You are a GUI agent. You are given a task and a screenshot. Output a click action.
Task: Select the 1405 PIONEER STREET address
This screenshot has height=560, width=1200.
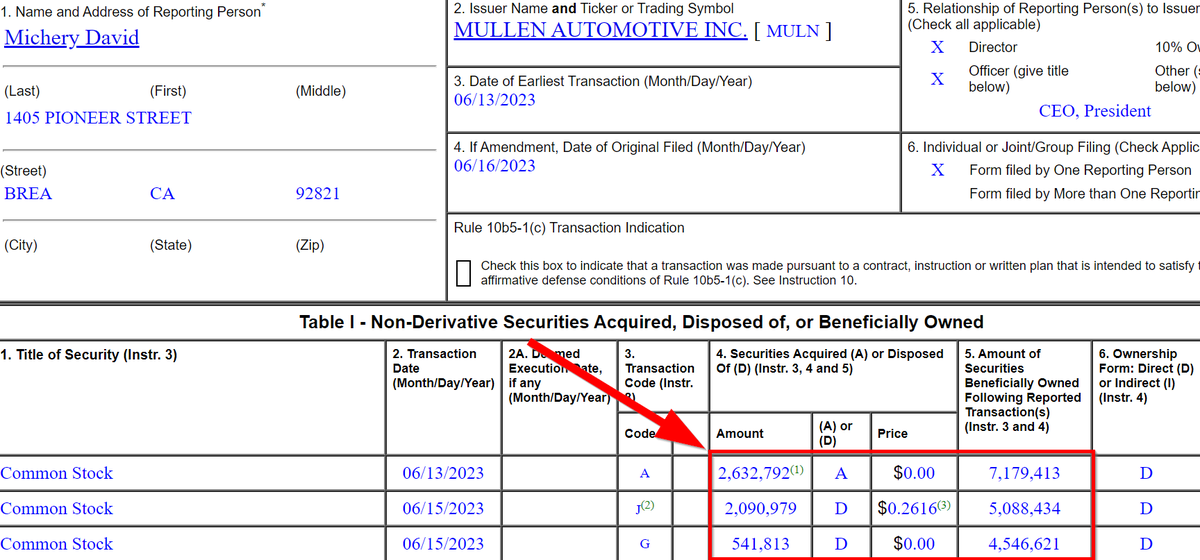point(98,118)
